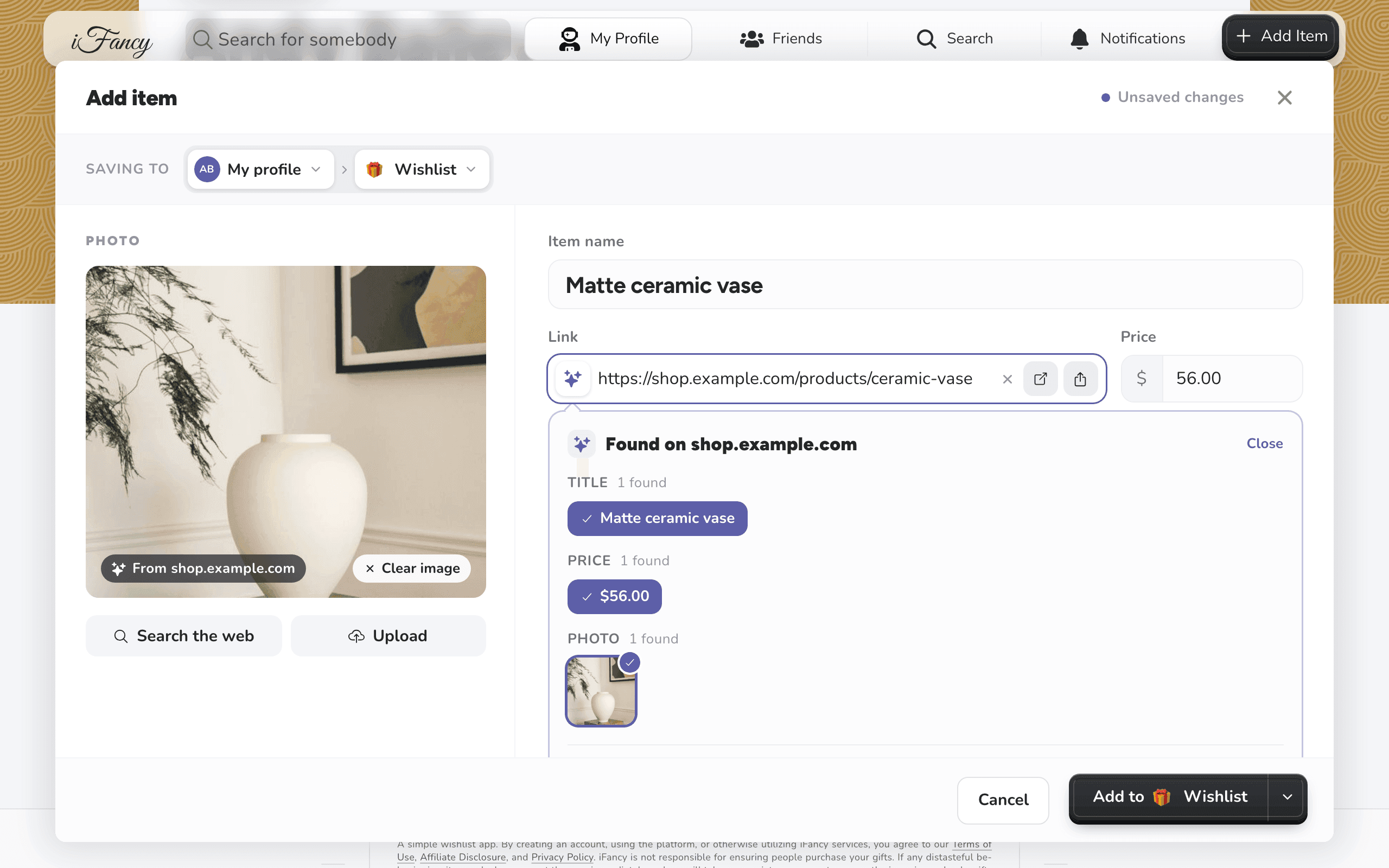Toggle the found vase photo thumbnail

[x=601, y=691]
